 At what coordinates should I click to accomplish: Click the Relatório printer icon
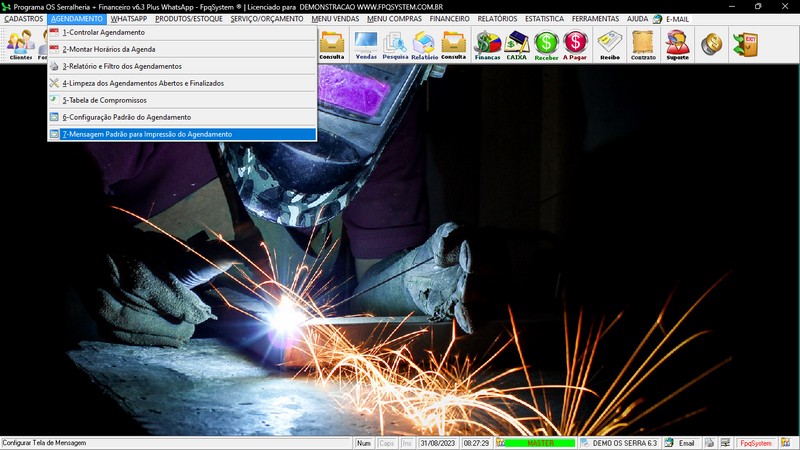coord(424,44)
